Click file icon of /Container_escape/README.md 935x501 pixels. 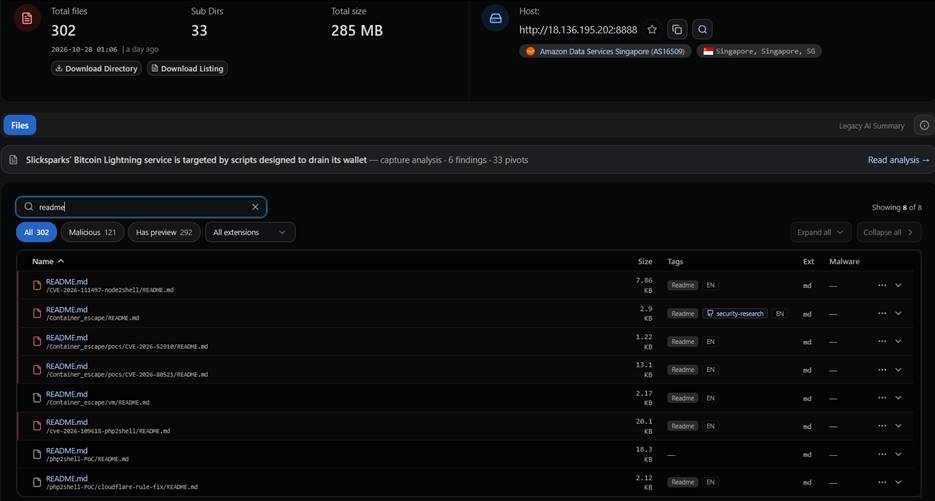click(37, 313)
